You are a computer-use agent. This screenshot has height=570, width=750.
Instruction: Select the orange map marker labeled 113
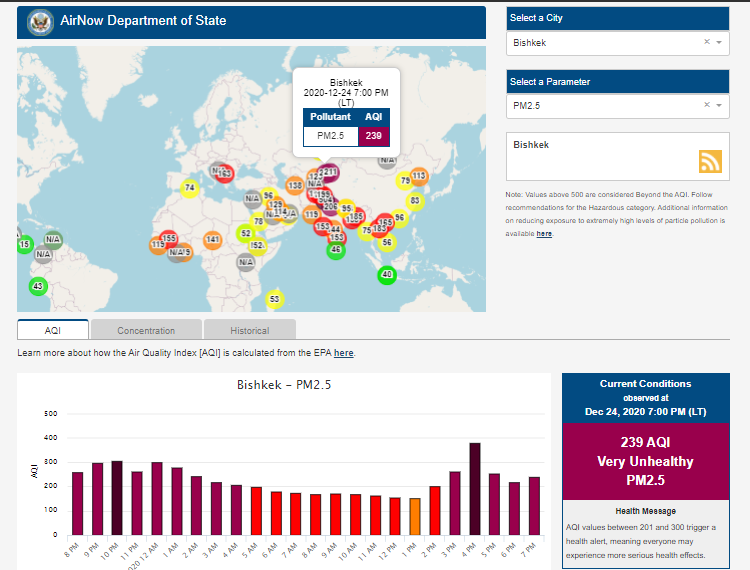(418, 176)
